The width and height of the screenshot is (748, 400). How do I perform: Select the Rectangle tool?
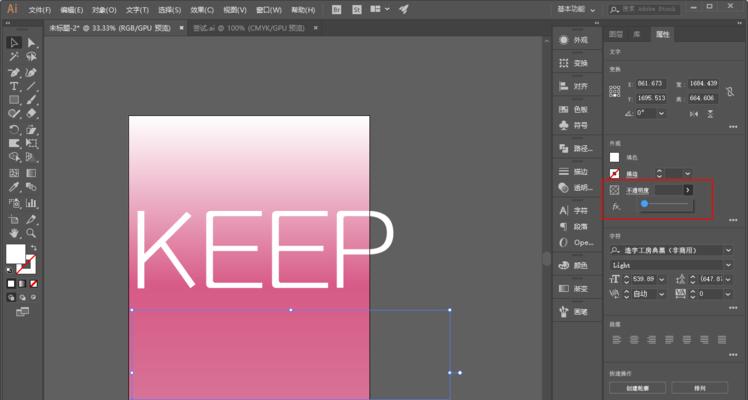point(14,100)
